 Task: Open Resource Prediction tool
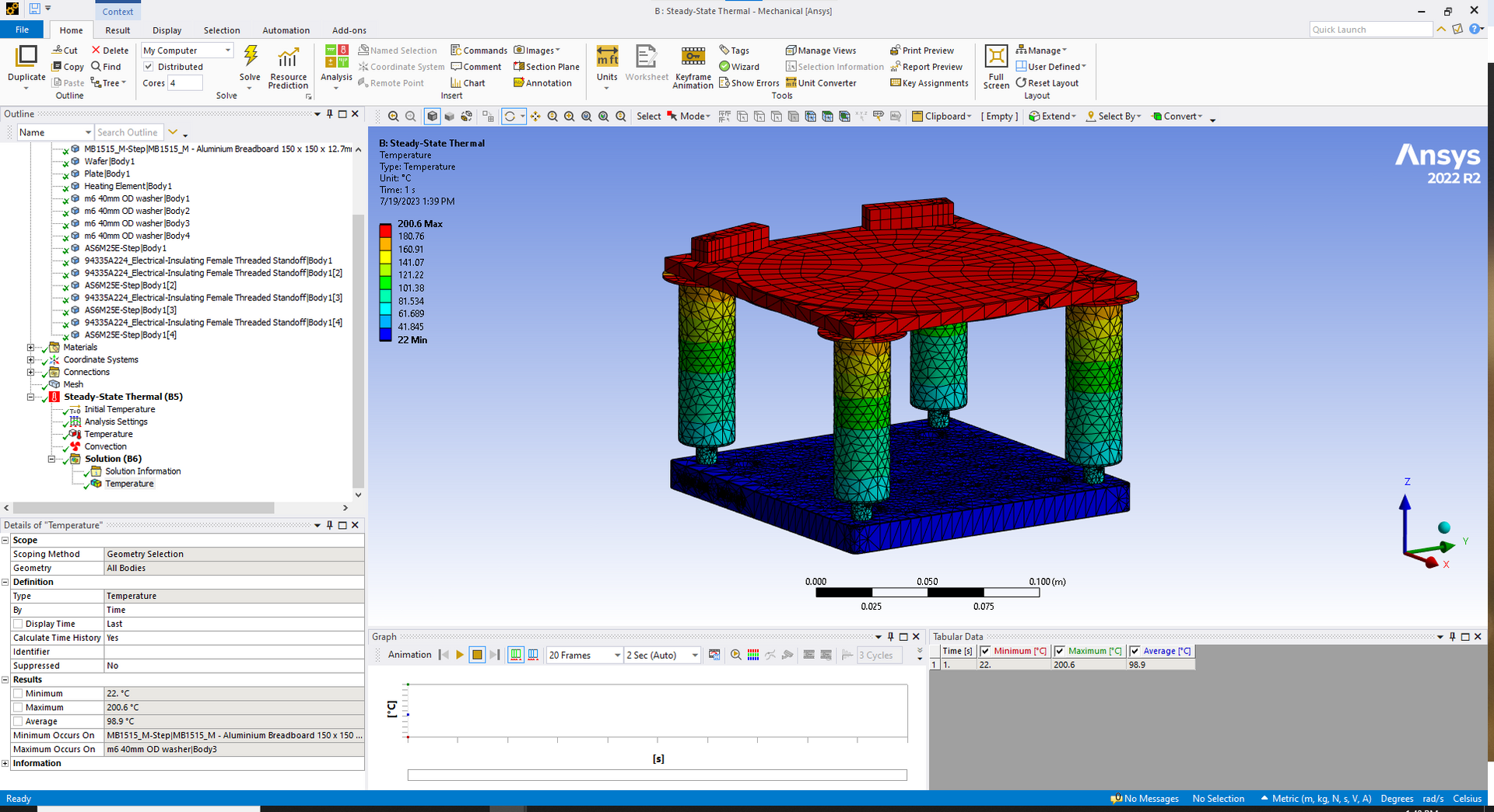[288, 68]
